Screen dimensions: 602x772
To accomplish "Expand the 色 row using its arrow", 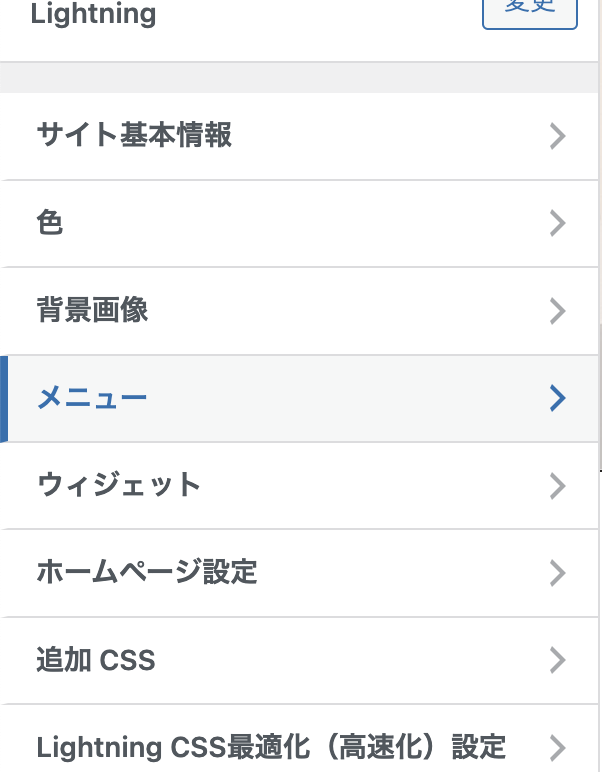I will 558,224.
